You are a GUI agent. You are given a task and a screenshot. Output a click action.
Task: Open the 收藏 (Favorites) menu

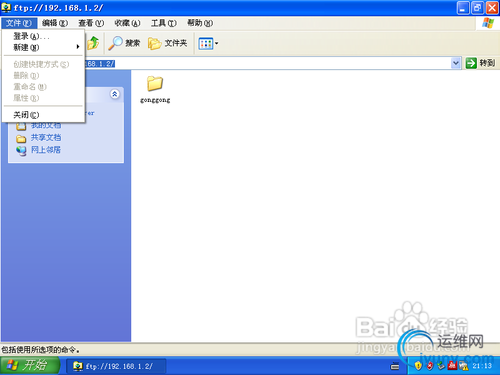point(127,23)
